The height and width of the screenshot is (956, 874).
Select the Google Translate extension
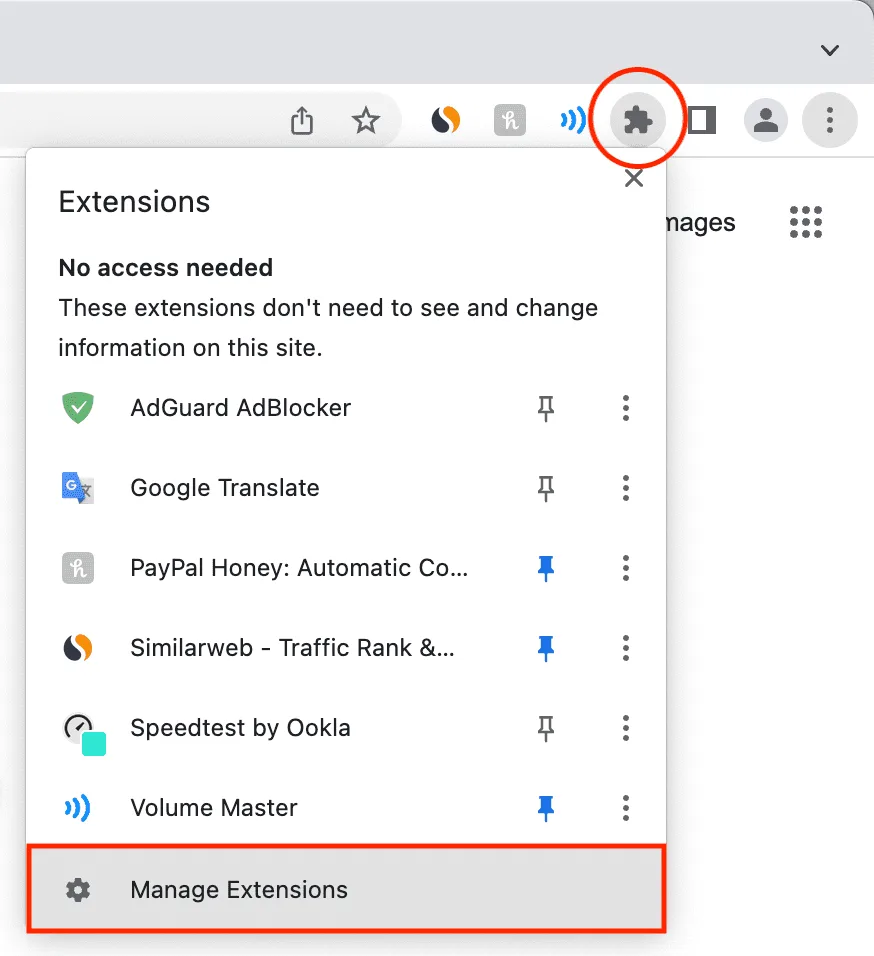(x=225, y=488)
